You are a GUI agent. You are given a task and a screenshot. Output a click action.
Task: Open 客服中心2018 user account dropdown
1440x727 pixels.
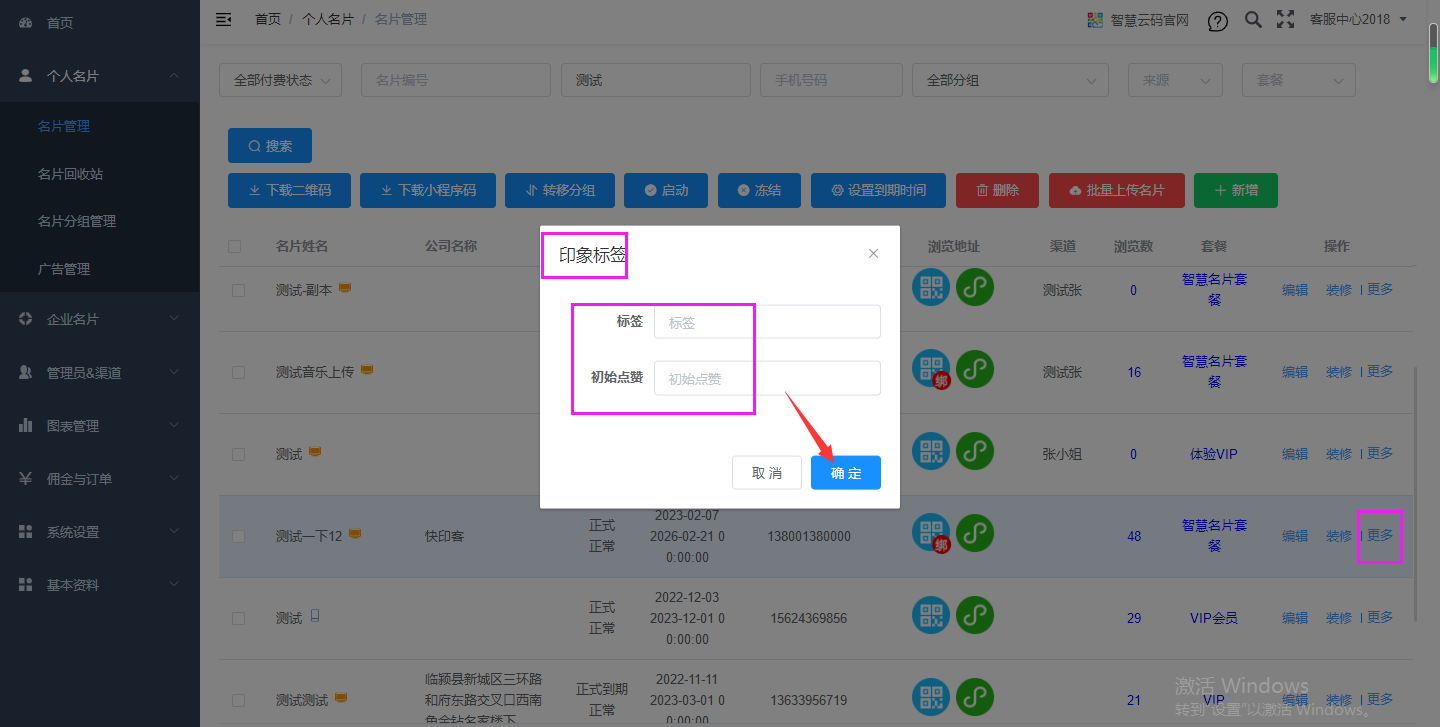[x=1357, y=19]
